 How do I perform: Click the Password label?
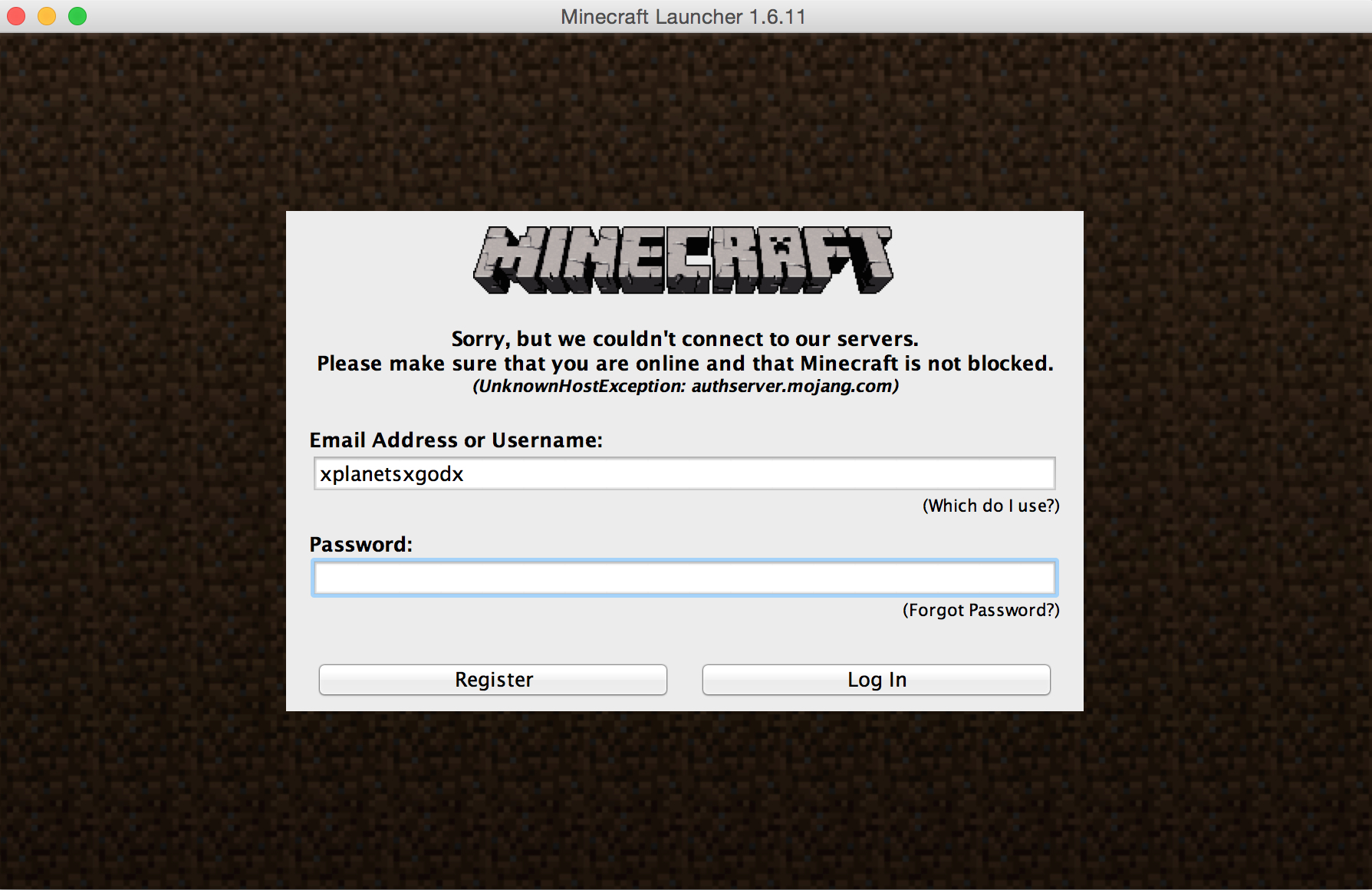[360, 544]
